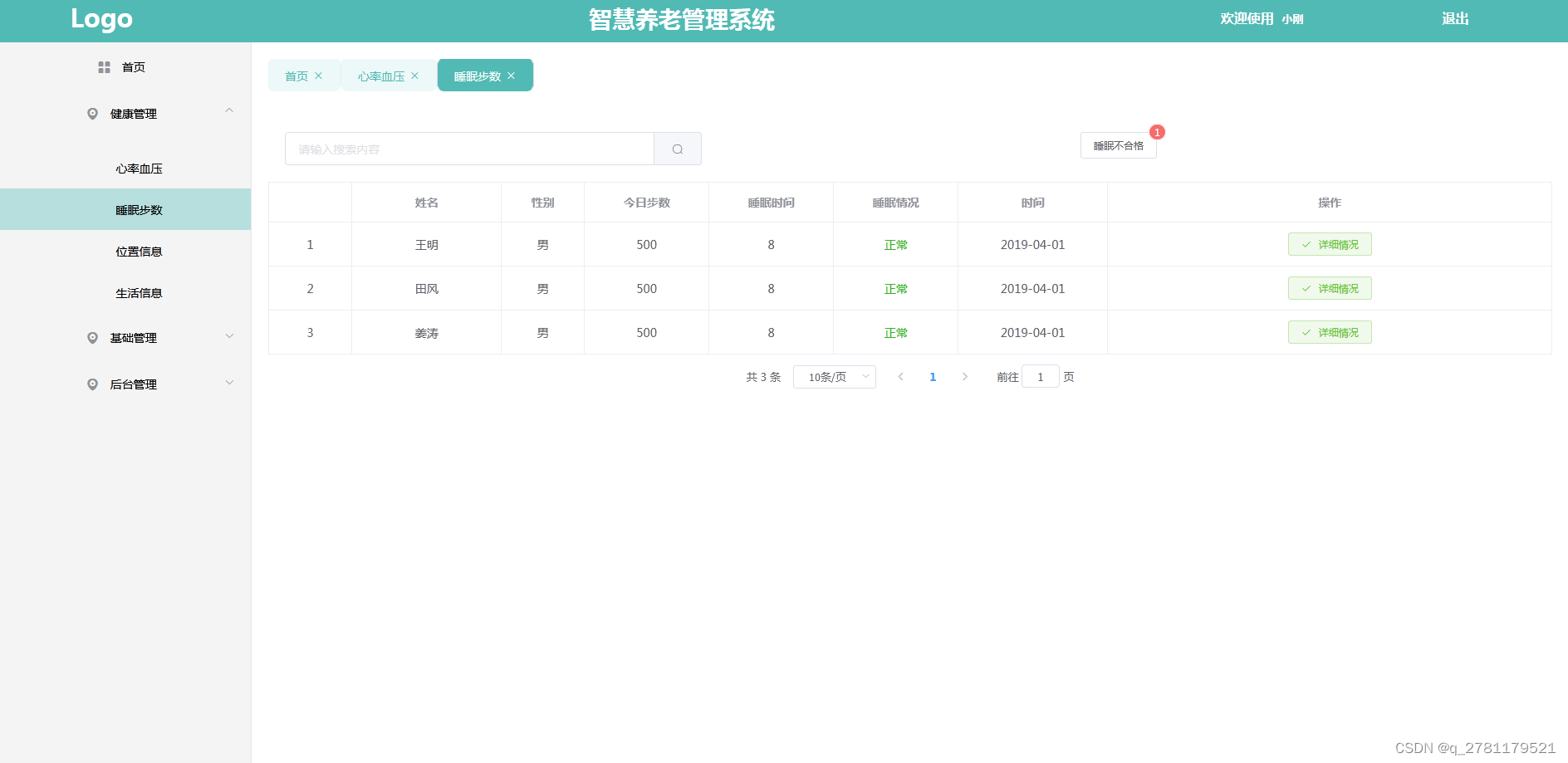Click the 睡眠情况 column header

click(896, 203)
